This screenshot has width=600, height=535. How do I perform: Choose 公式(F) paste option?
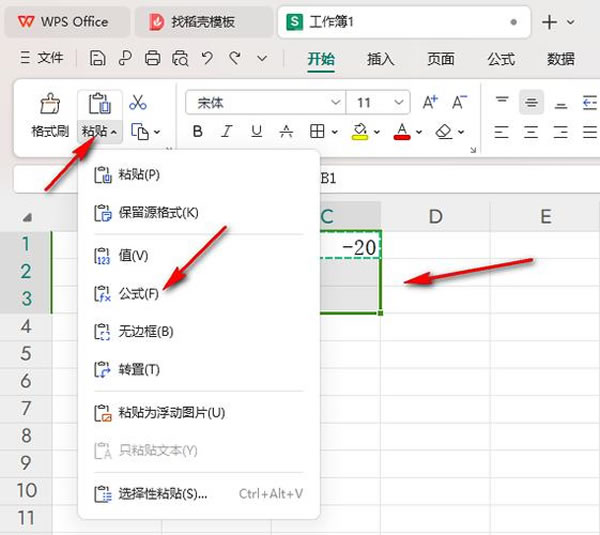click(x=199, y=294)
